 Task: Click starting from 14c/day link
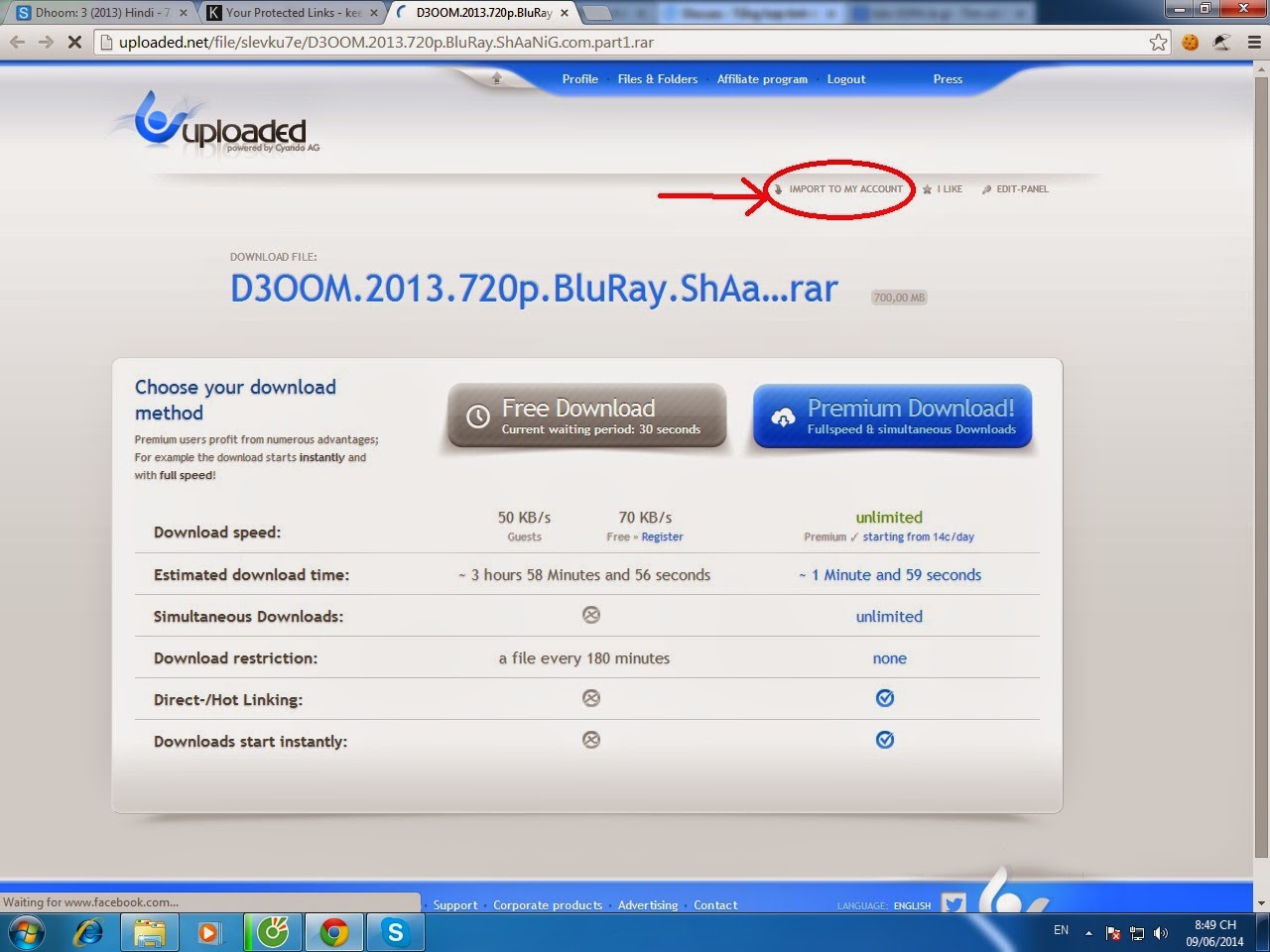(x=918, y=536)
